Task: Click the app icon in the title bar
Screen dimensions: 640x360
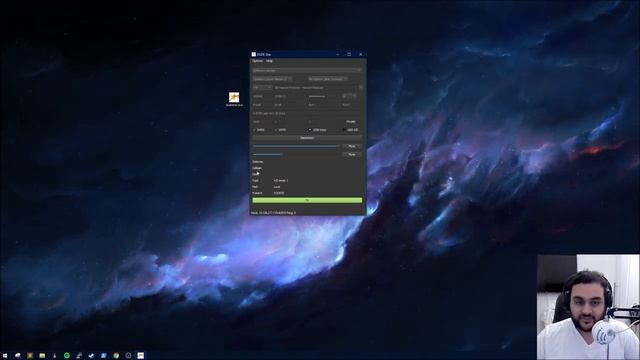Action: [253, 54]
